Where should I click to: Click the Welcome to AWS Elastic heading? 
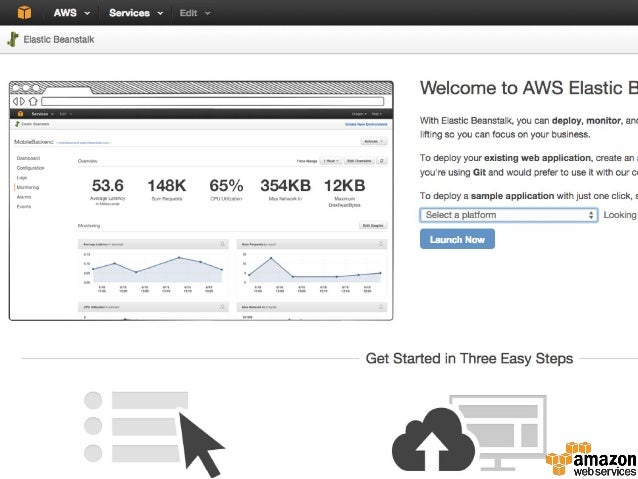pyautogui.click(x=529, y=88)
